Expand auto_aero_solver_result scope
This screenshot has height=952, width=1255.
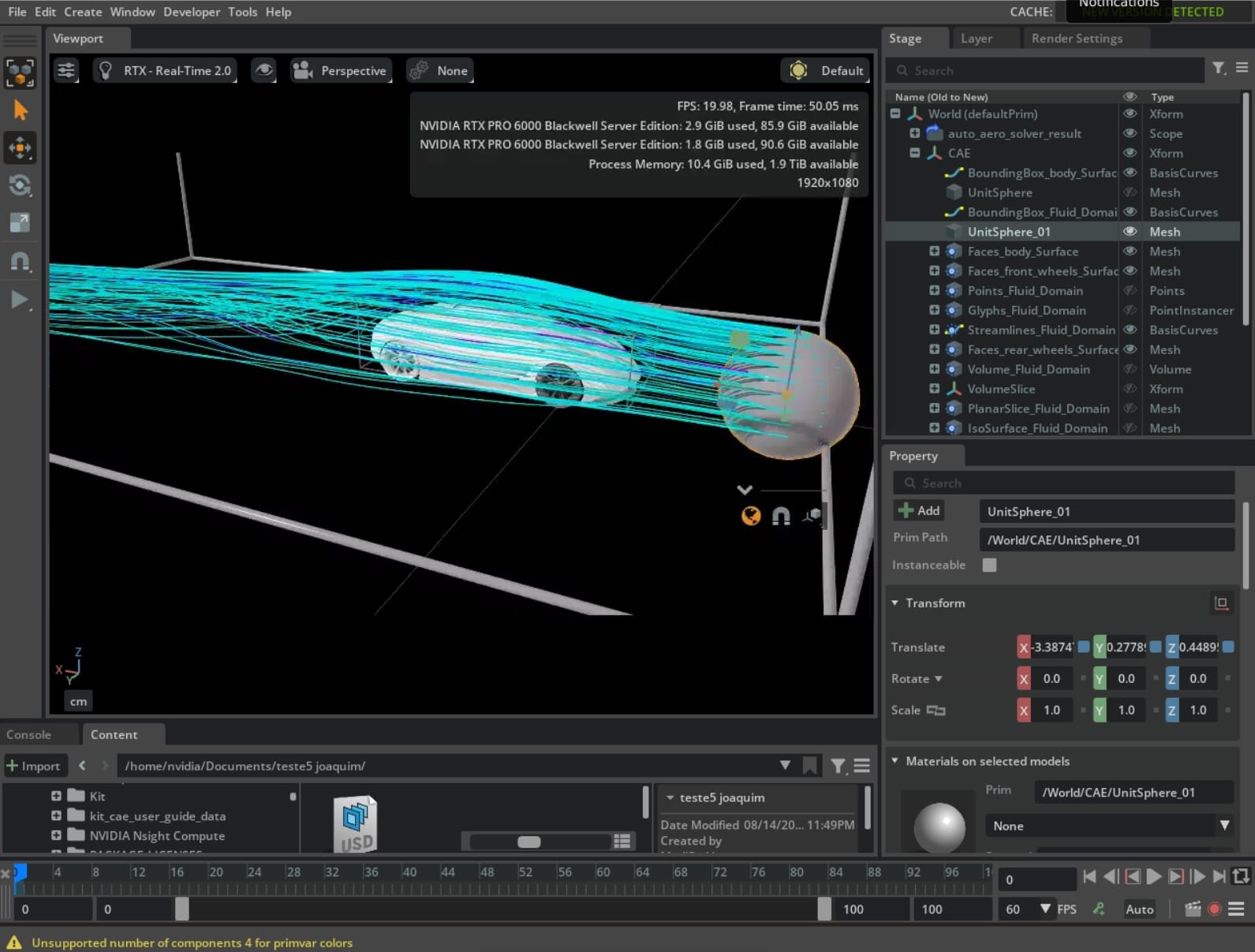tap(915, 133)
